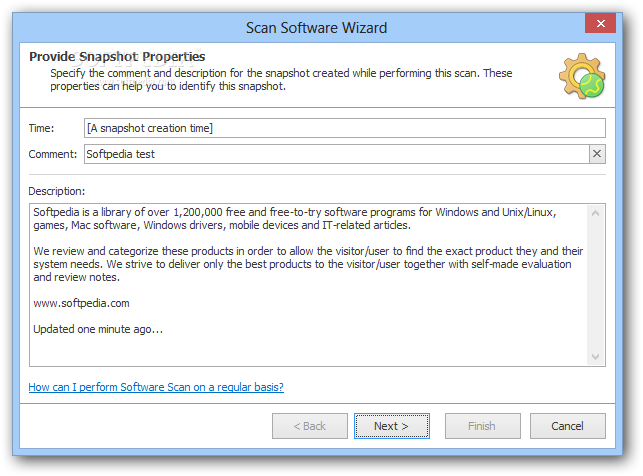Clear the Comment field with X icon
The image size is (643, 476).
[597, 154]
